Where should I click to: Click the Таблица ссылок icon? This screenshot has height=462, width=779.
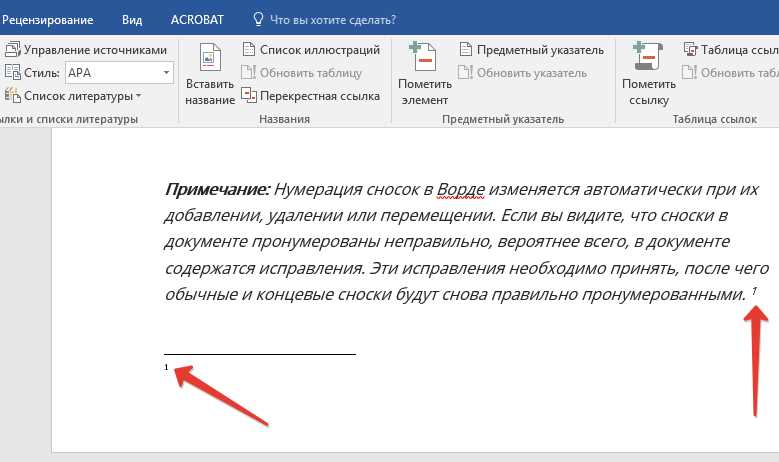691,49
